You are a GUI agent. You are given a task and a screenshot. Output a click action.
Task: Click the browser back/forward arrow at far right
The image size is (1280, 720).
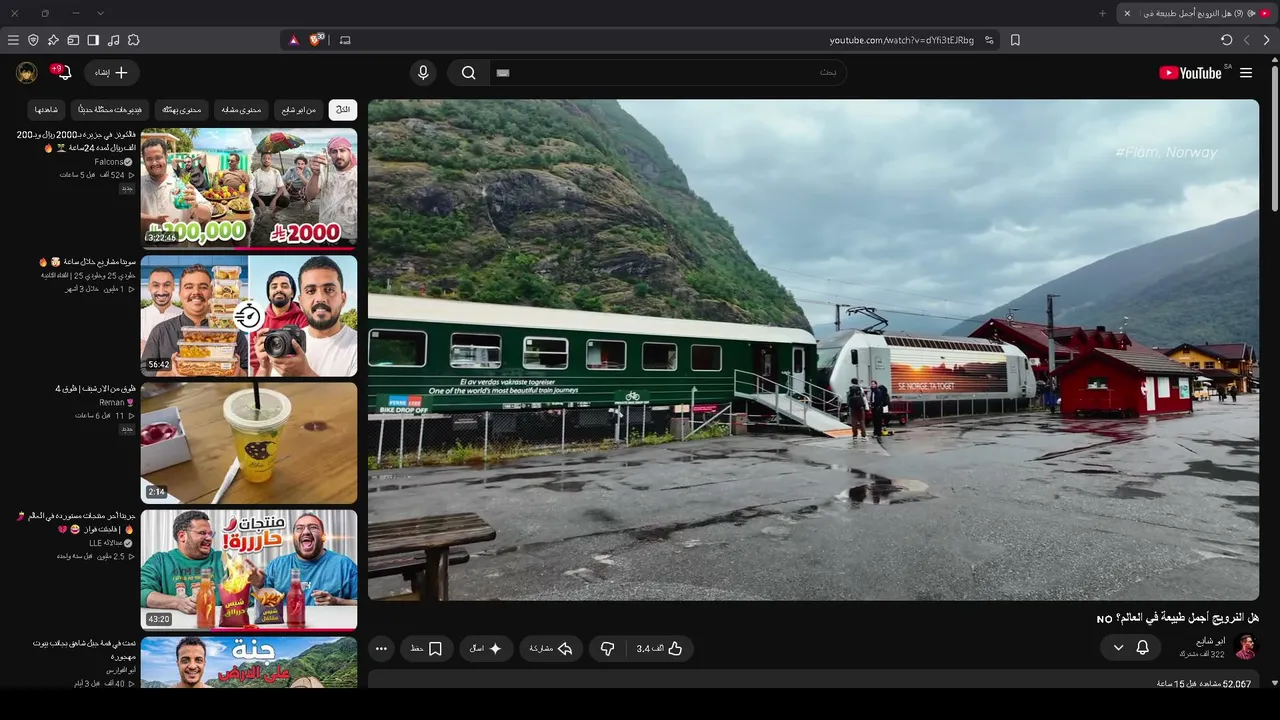1266,40
